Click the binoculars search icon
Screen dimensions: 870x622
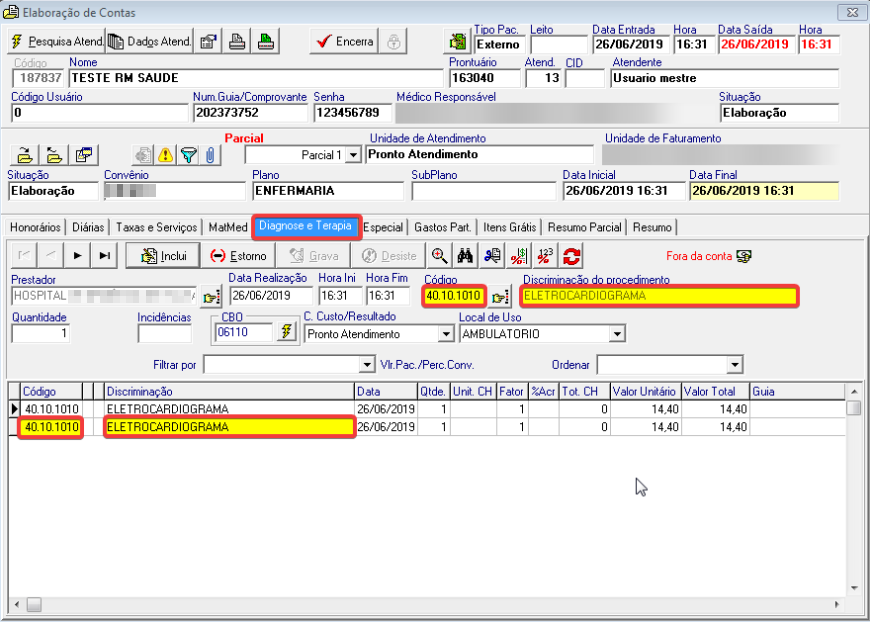click(465, 256)
